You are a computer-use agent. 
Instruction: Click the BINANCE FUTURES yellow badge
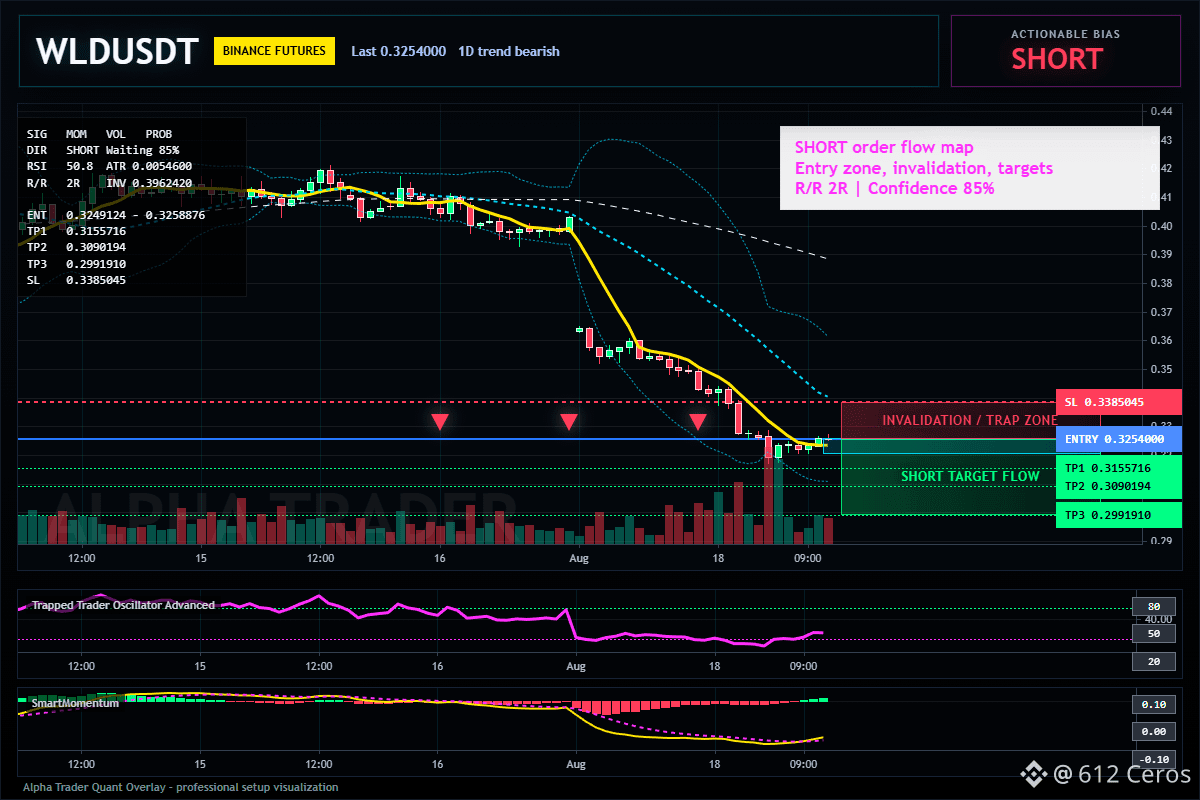(x=274, y=51)
